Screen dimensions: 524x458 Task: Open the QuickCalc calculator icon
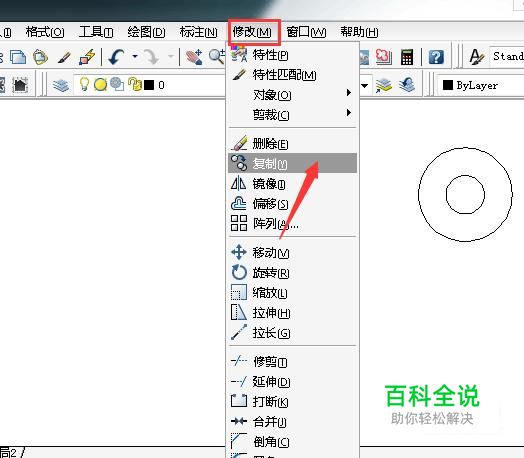(407, 57)
